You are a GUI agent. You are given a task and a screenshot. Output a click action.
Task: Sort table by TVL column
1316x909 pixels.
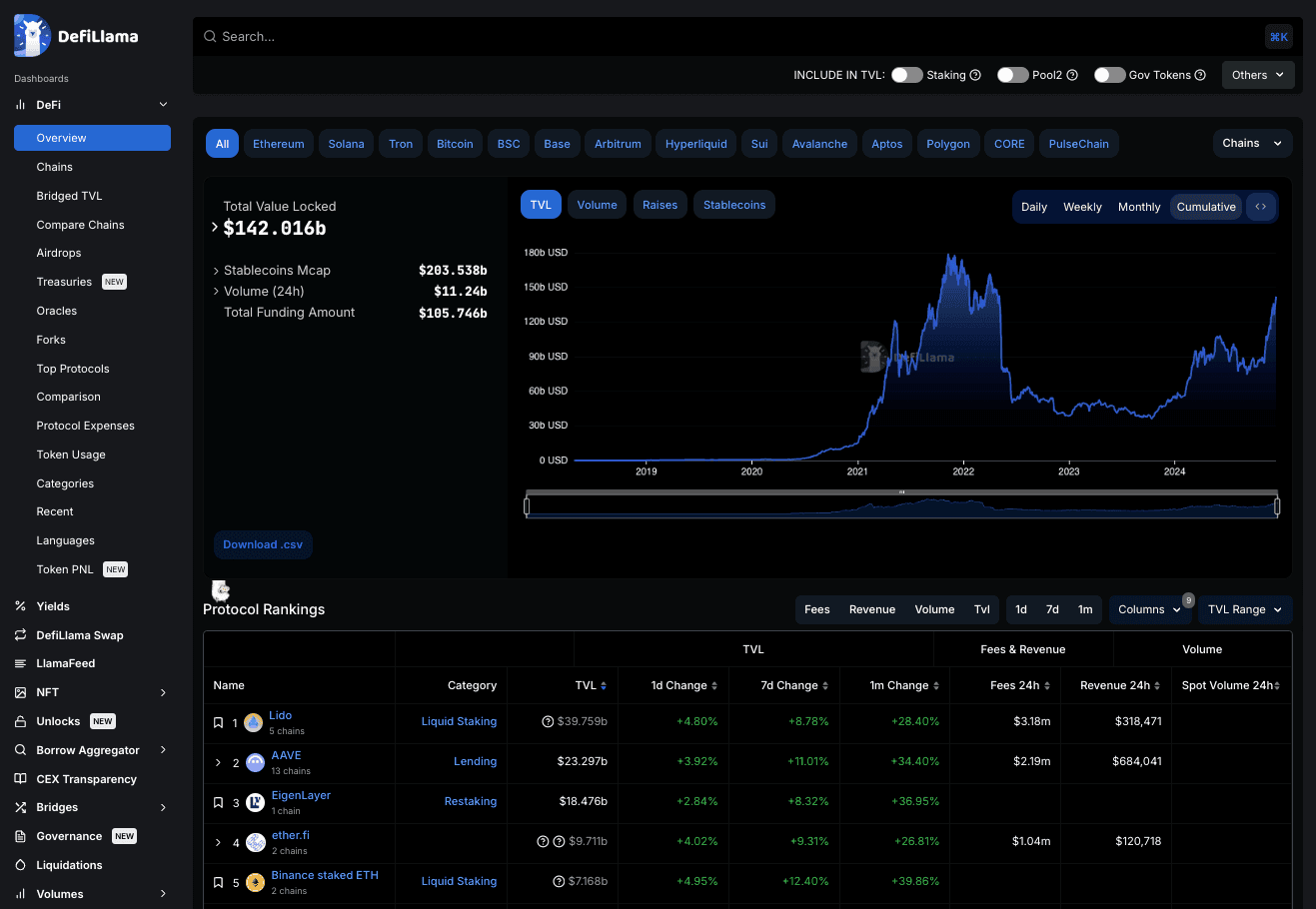point(591,685)
